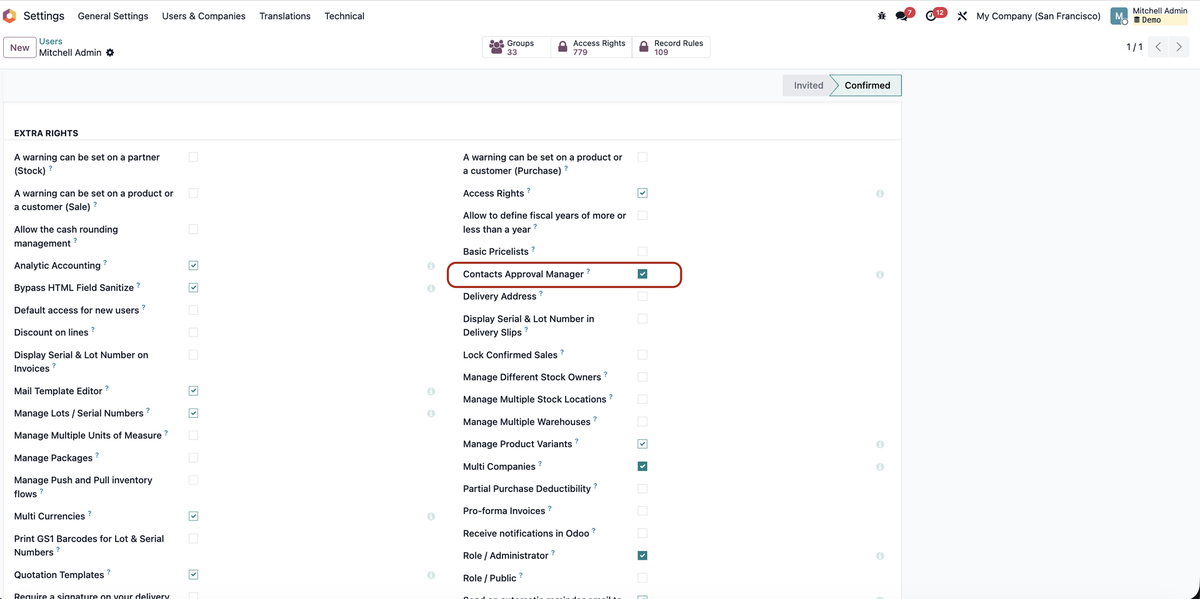Uncheck the Contacts Approval Manager checkbox

[642, 274]
